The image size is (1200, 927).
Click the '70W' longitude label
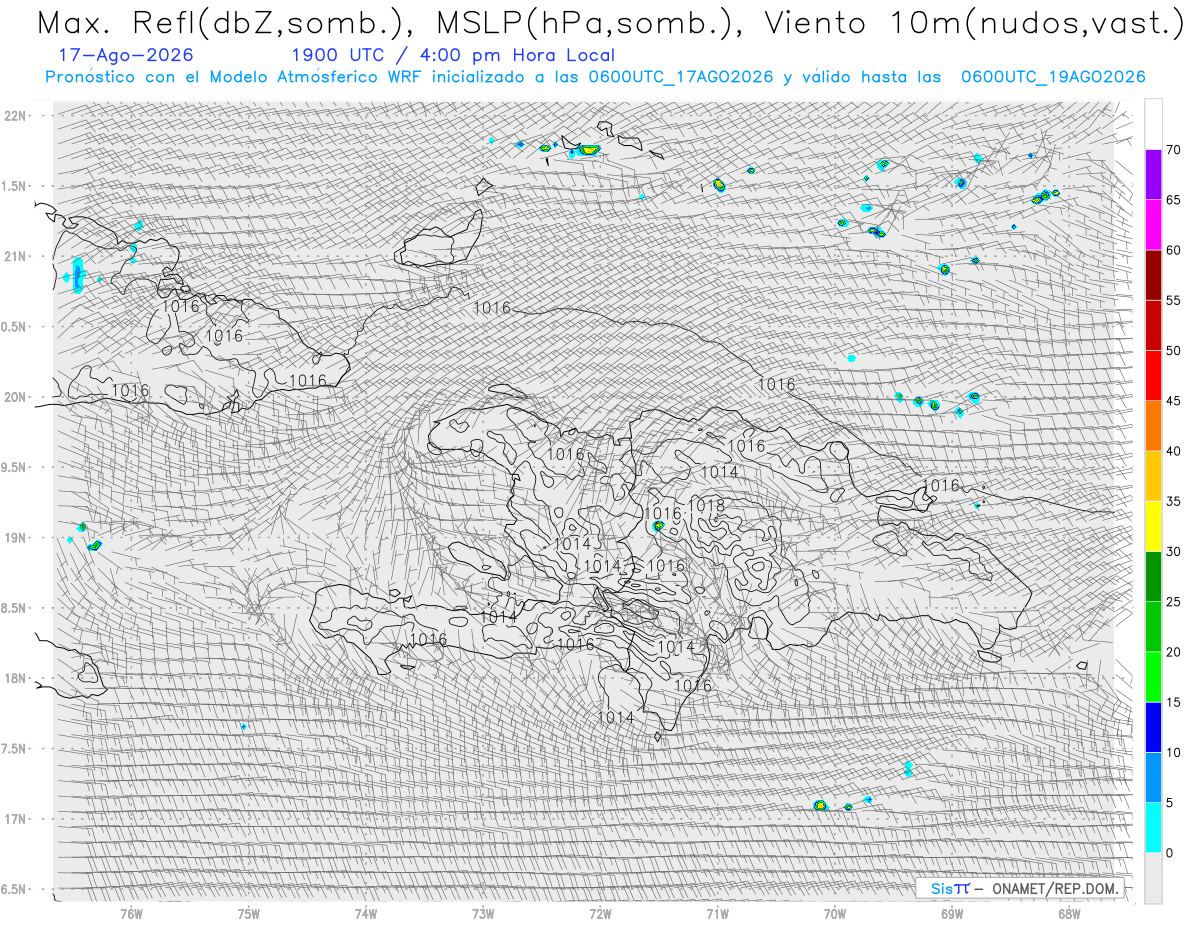[x=835, y=914]
